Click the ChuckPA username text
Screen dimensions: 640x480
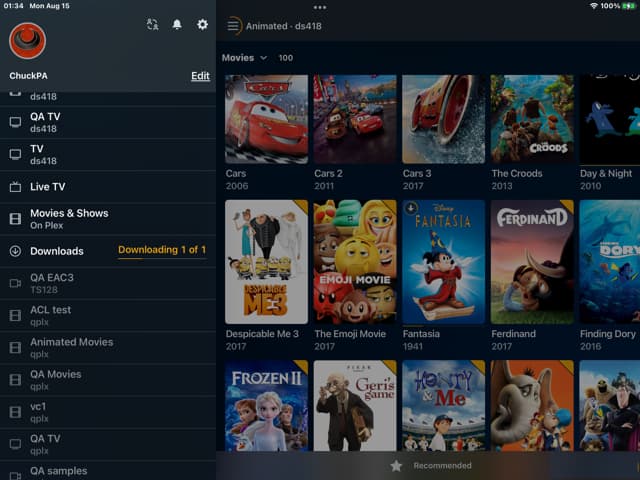tap(28, 76)
